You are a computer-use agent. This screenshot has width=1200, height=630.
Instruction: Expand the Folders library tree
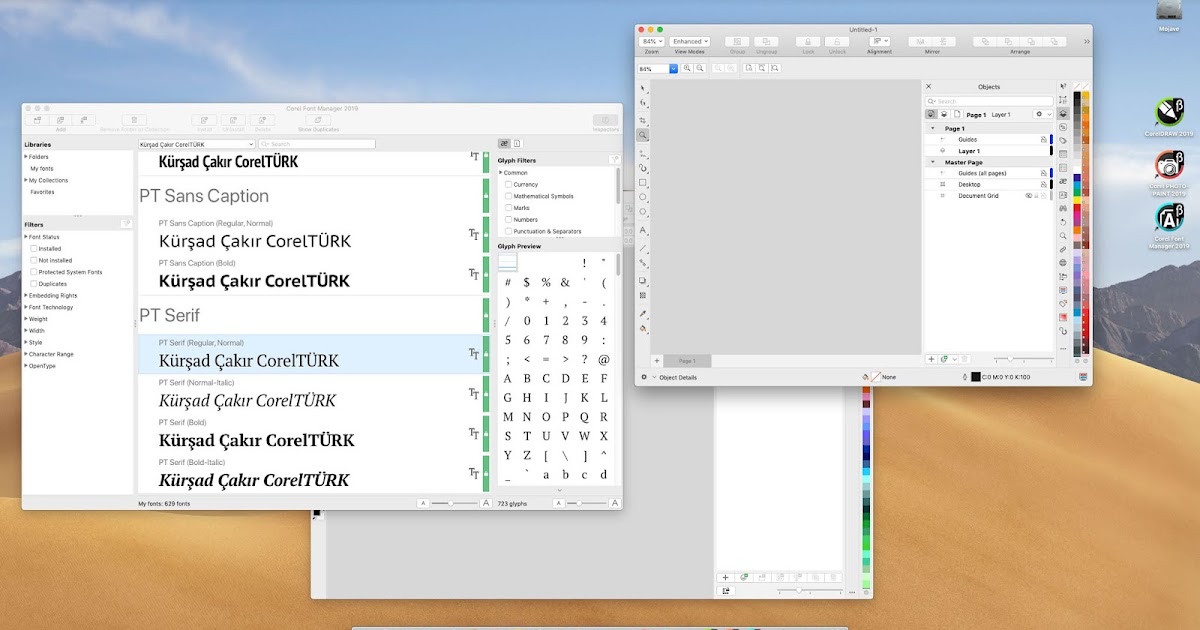pos(26,157)
